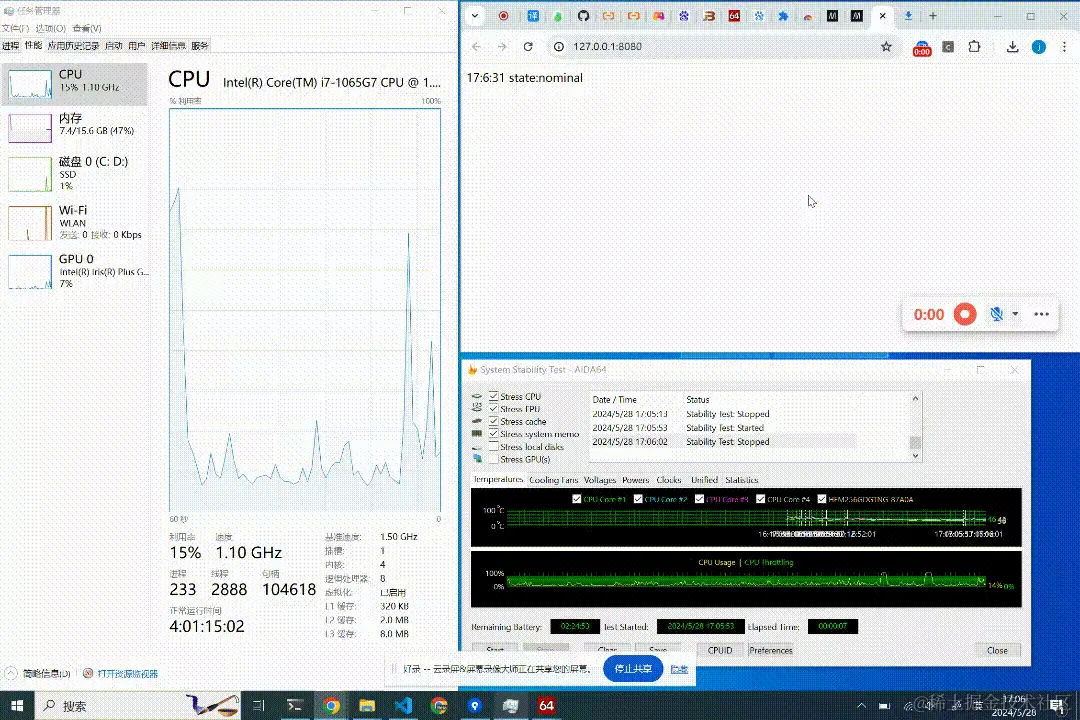The width and height of the screenshot is (1080, 720).
Task: Click the CPUID button in AIDA64
Action: tap(720, 650)
